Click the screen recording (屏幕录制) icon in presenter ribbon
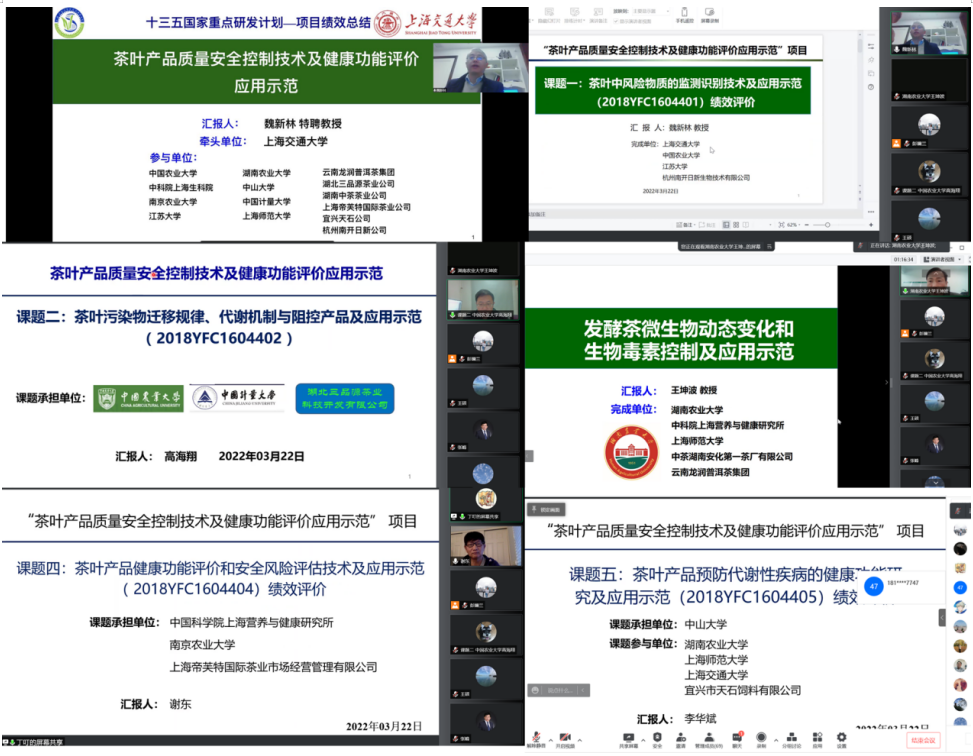 (710, 16)
